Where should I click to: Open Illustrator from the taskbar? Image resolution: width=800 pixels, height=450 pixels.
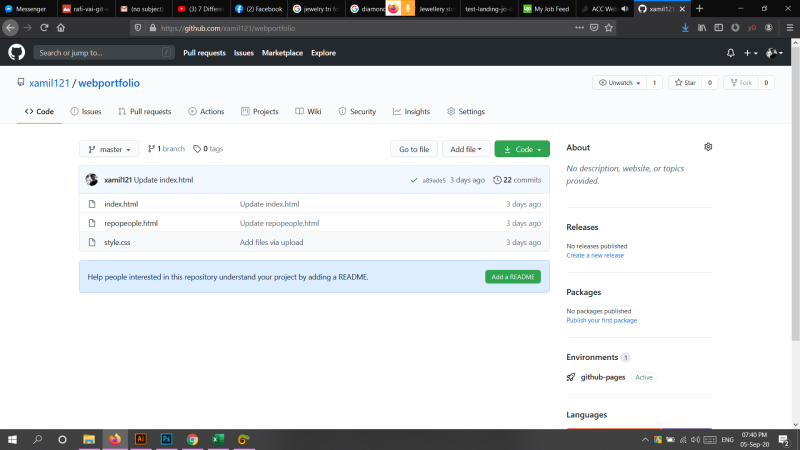pyautogui.click(x=140, y=439)
